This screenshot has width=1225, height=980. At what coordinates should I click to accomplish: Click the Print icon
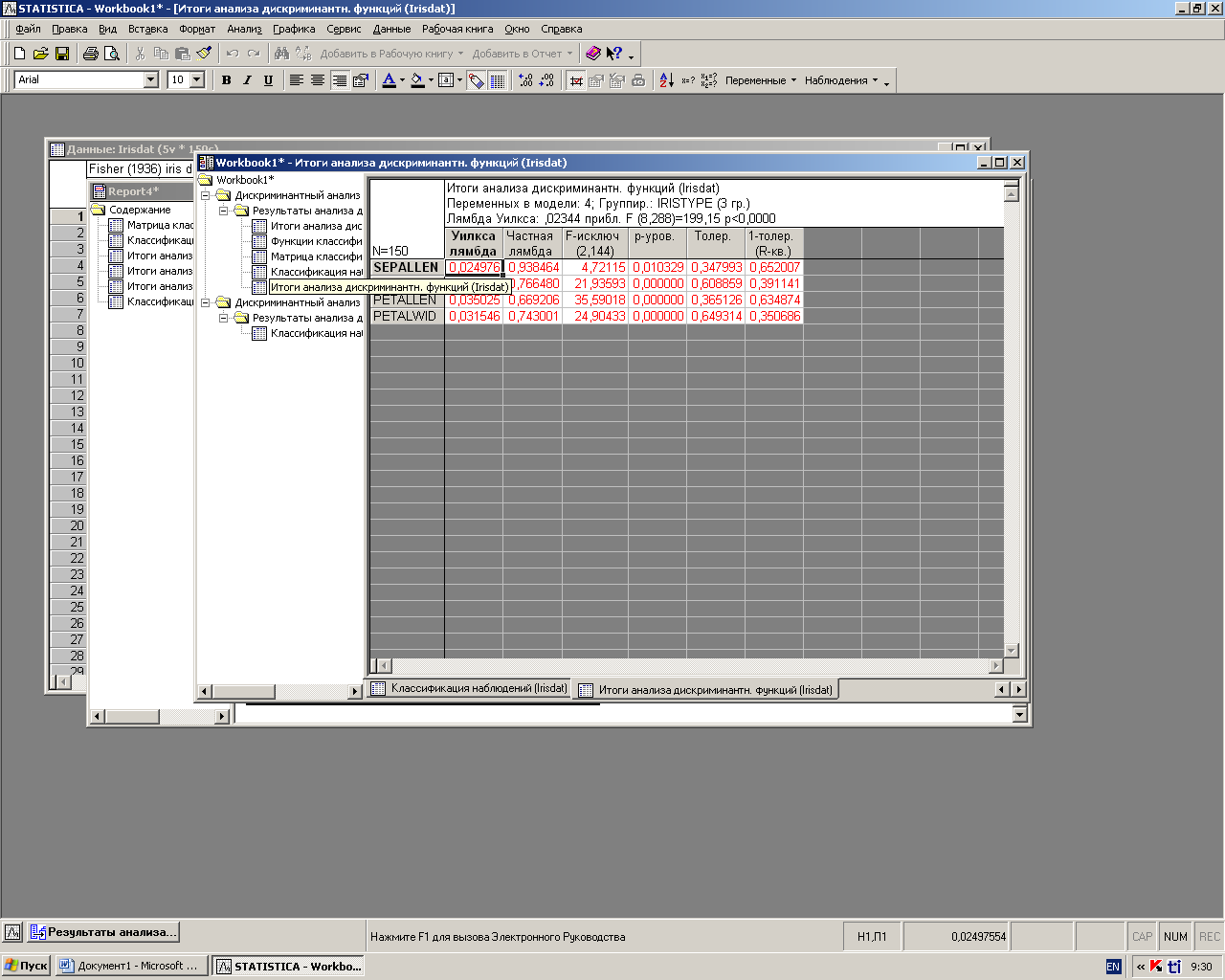pyautogui.click(x=91, y=54)
